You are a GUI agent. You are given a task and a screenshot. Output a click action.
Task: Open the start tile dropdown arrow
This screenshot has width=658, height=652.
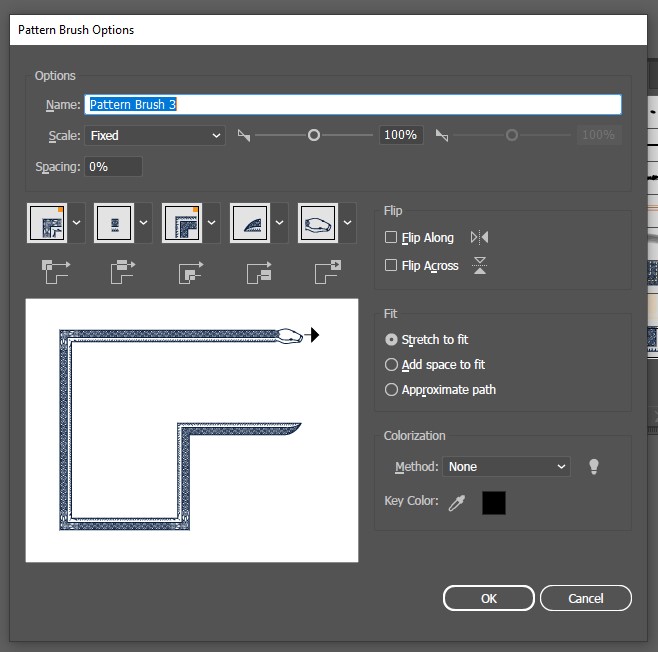(x=279, y=223)
